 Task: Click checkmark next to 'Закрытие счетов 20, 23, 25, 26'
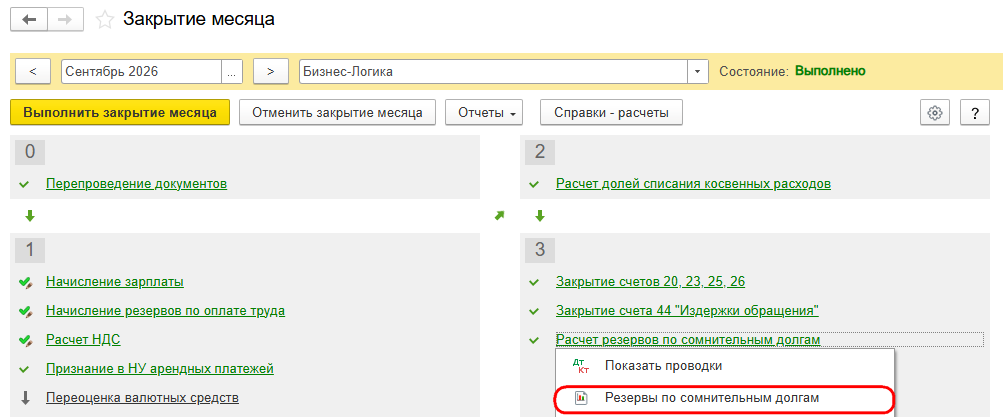click(534, 282)
